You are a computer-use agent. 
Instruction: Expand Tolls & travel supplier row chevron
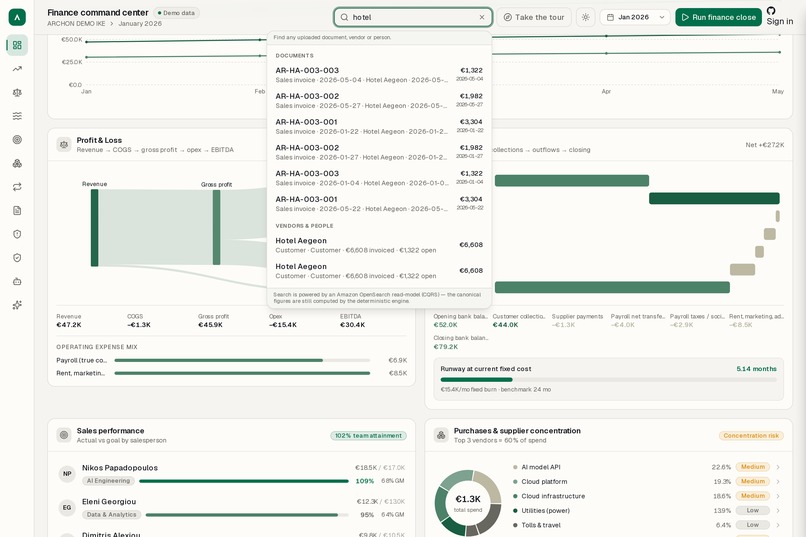pos(778,525)
